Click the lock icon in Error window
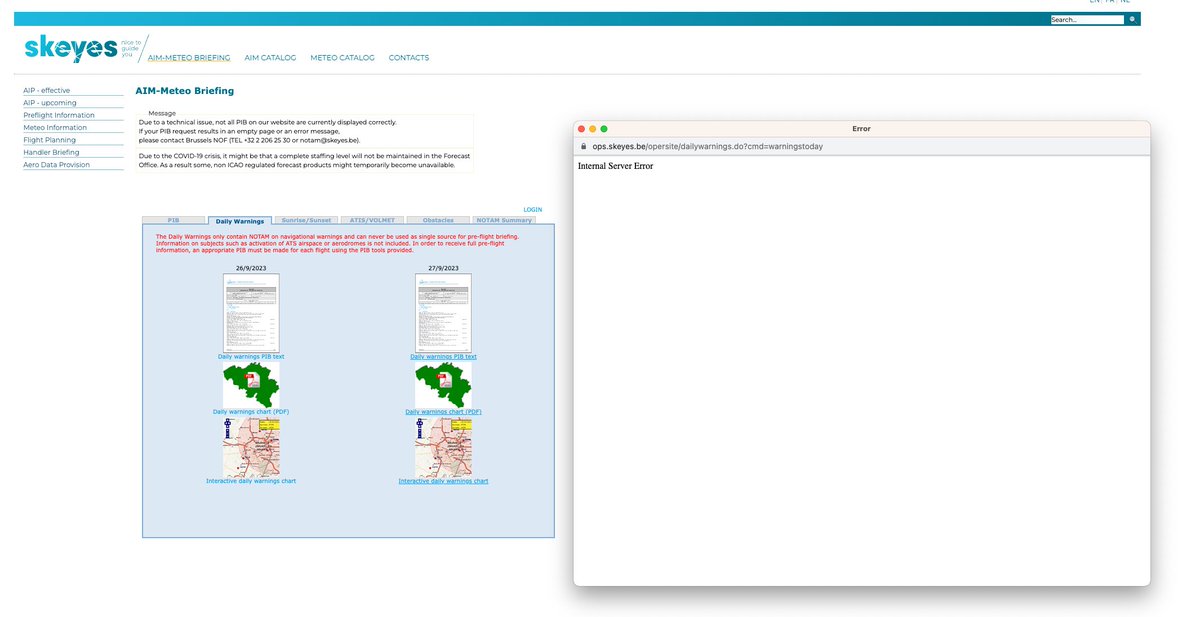Screen dimensions: 1200x617 tap(584, 146)
